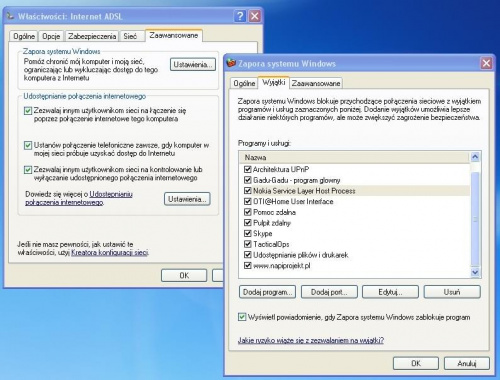Click the Nazwa column header

click(355, 157)
